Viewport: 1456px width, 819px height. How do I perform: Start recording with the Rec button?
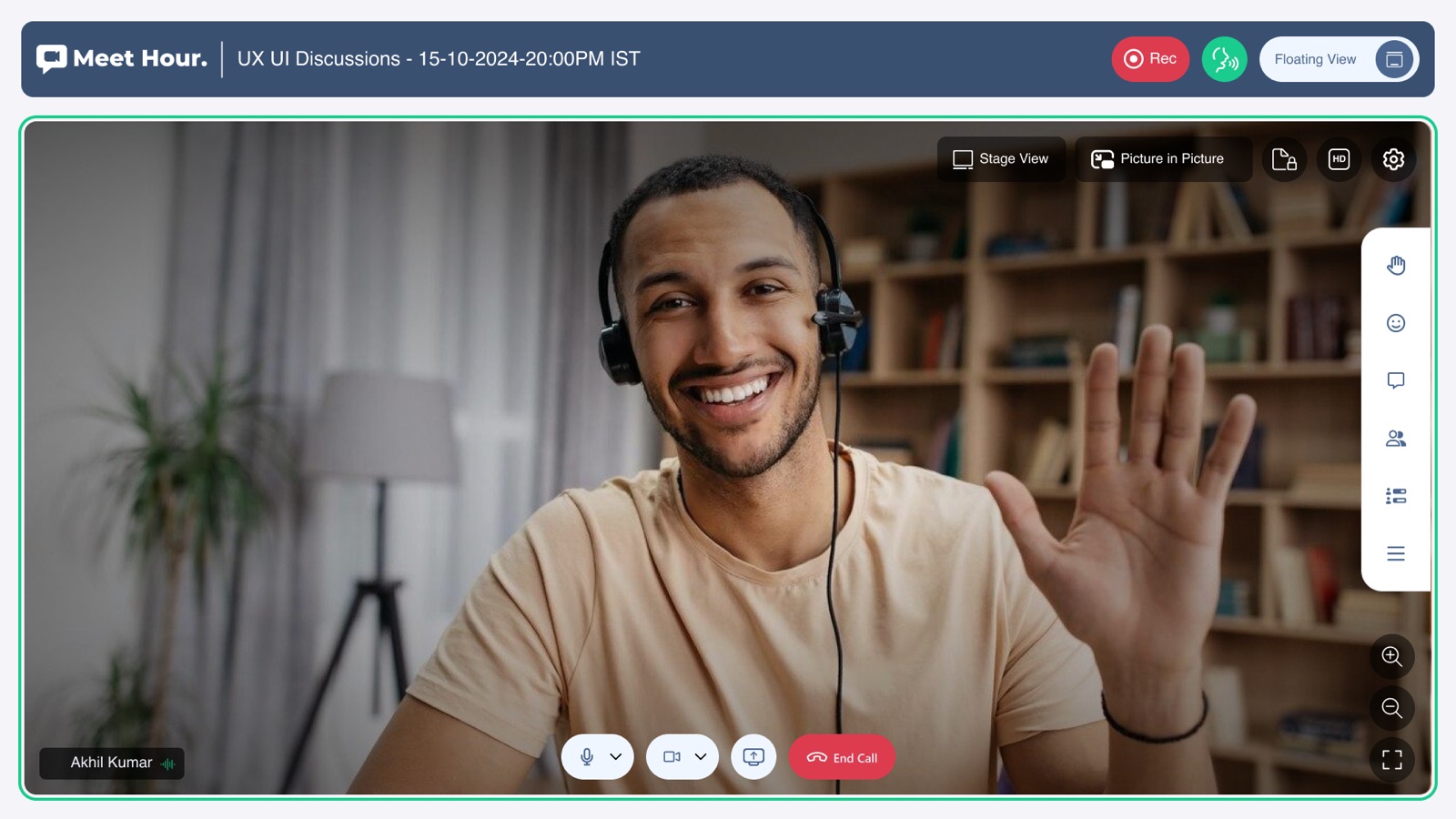coord(1150,59)
